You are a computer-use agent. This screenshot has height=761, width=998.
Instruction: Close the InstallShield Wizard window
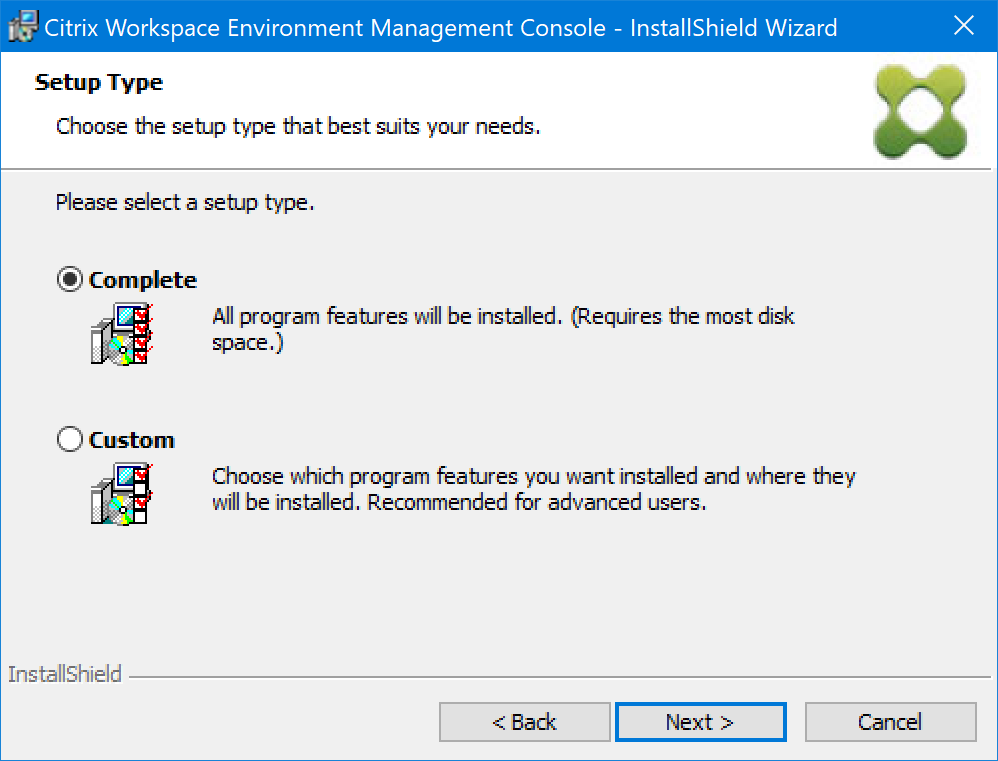click(963, 27)
